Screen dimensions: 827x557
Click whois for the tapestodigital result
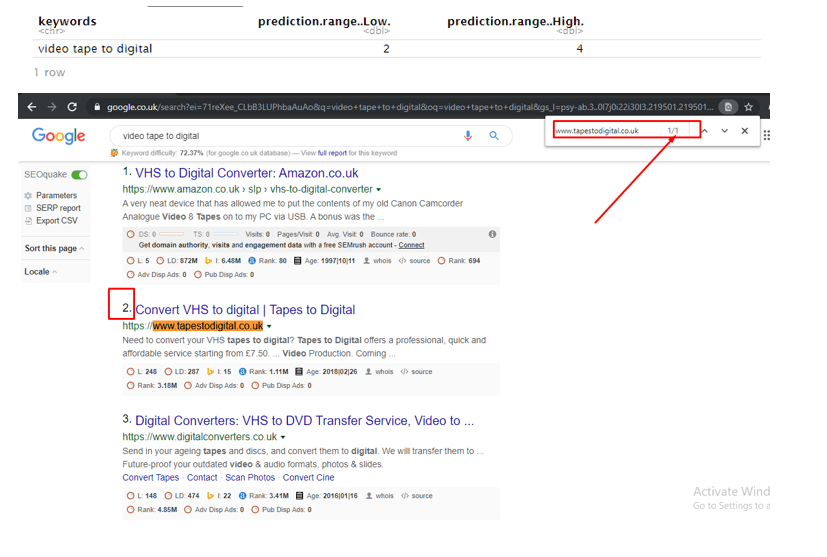click(x=379, y=372)
